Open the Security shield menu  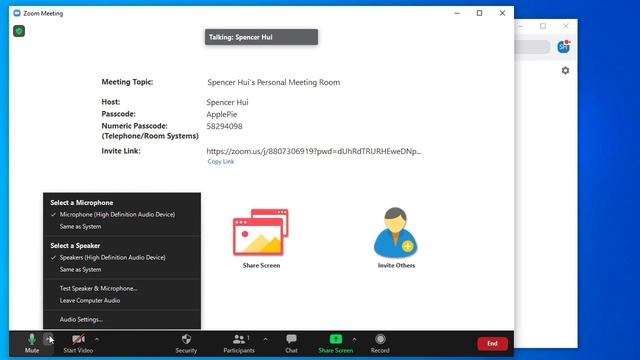tap(186, 343)
